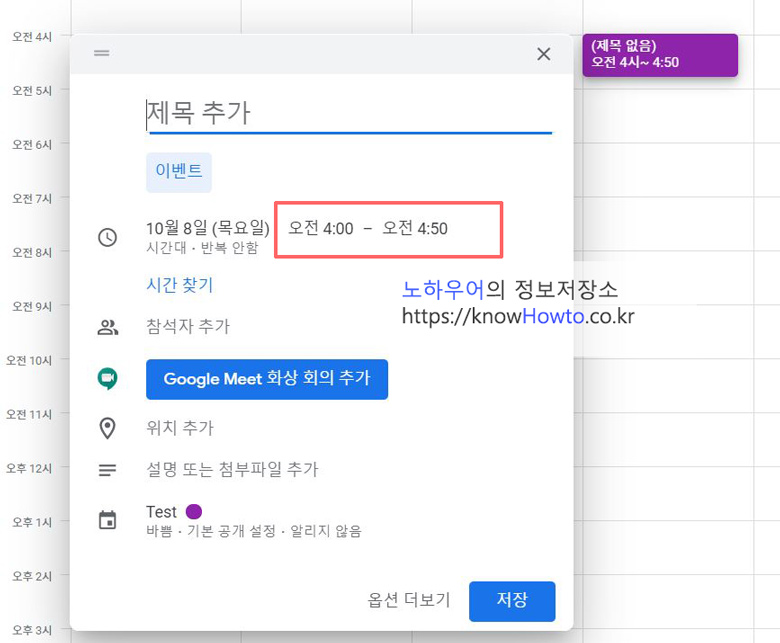Click the 오후 3시 time label
Image resolution: width=780 pixels, height=643 pixels.
click(32, 630)
